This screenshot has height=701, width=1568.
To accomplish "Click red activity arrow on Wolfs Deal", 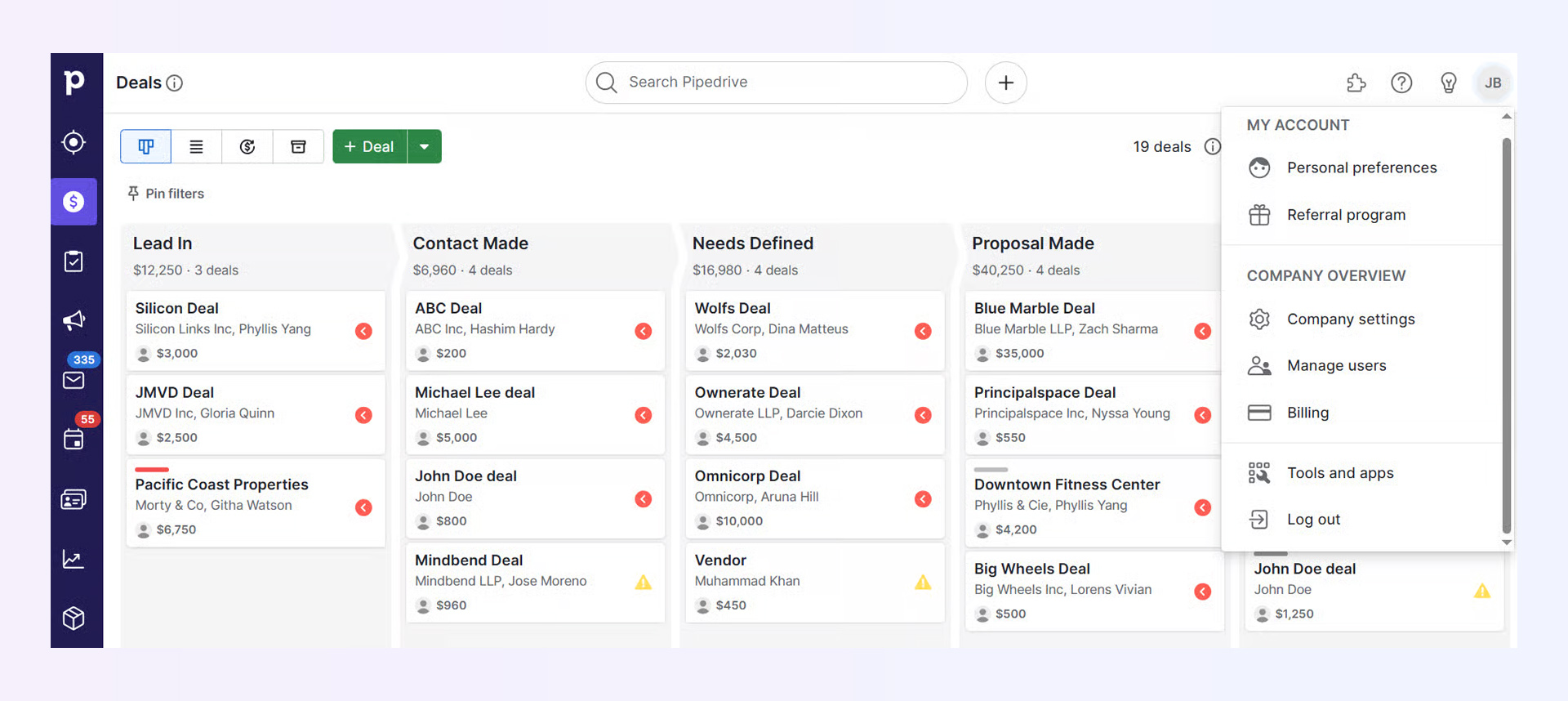I will 923,331.
